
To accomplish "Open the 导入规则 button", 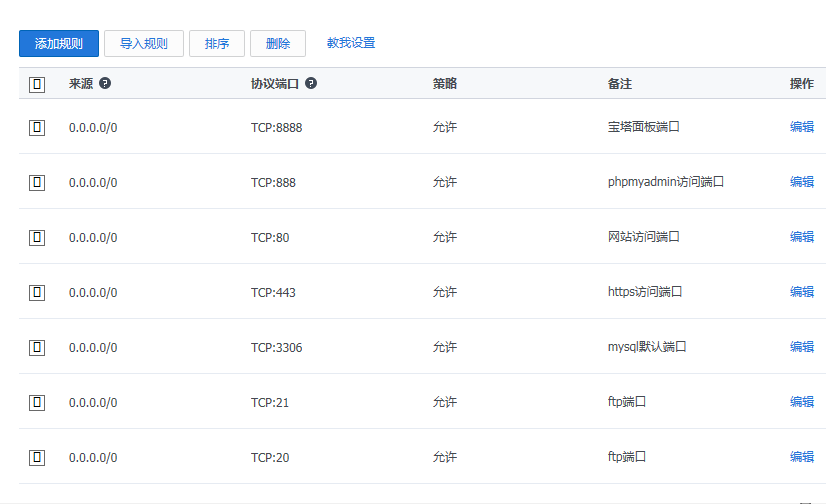I will [x=144, y=43].
